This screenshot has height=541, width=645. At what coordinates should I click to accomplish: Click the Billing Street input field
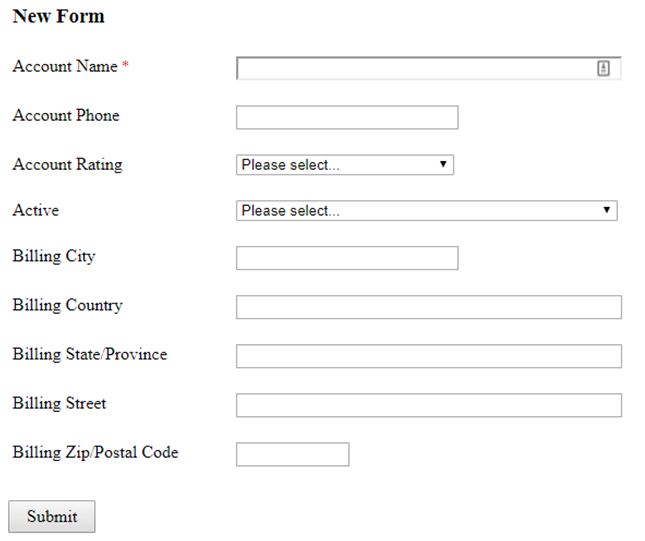coord(429,405)
